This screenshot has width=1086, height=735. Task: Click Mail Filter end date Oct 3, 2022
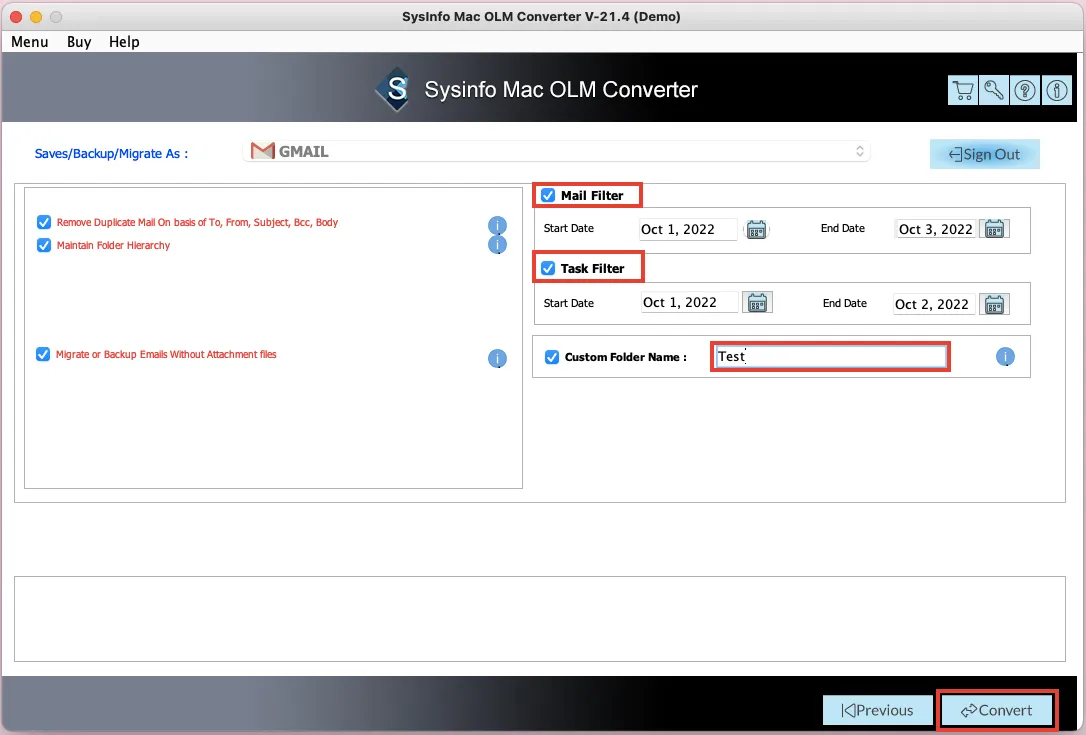(x=936, y=229)
